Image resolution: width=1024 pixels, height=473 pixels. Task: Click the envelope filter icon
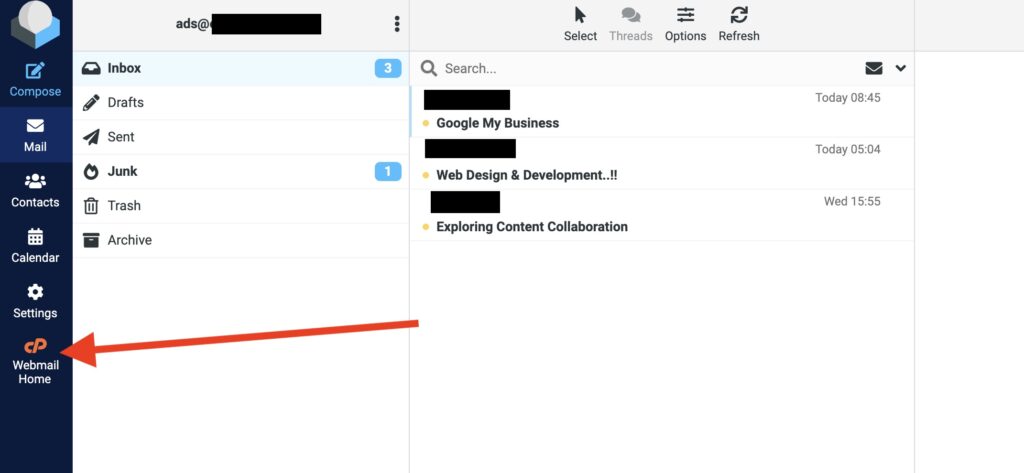(874, 68)
